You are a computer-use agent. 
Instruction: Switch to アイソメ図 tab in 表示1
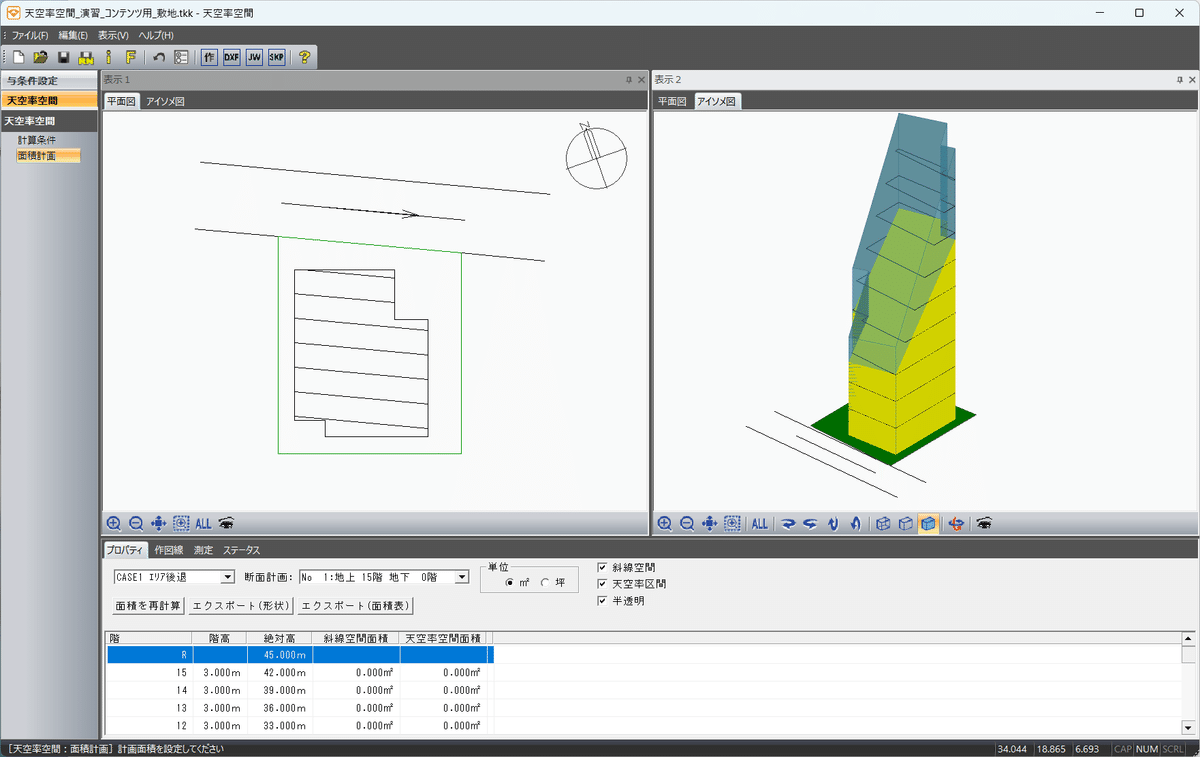[165, 102]
